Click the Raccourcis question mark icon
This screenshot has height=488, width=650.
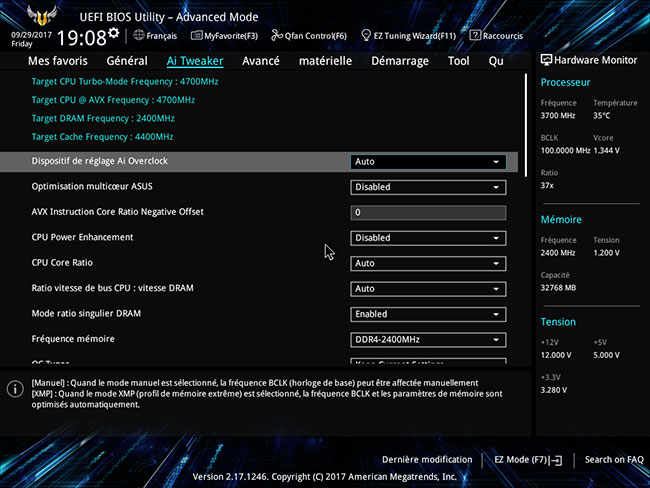click(x=475, y=35)
